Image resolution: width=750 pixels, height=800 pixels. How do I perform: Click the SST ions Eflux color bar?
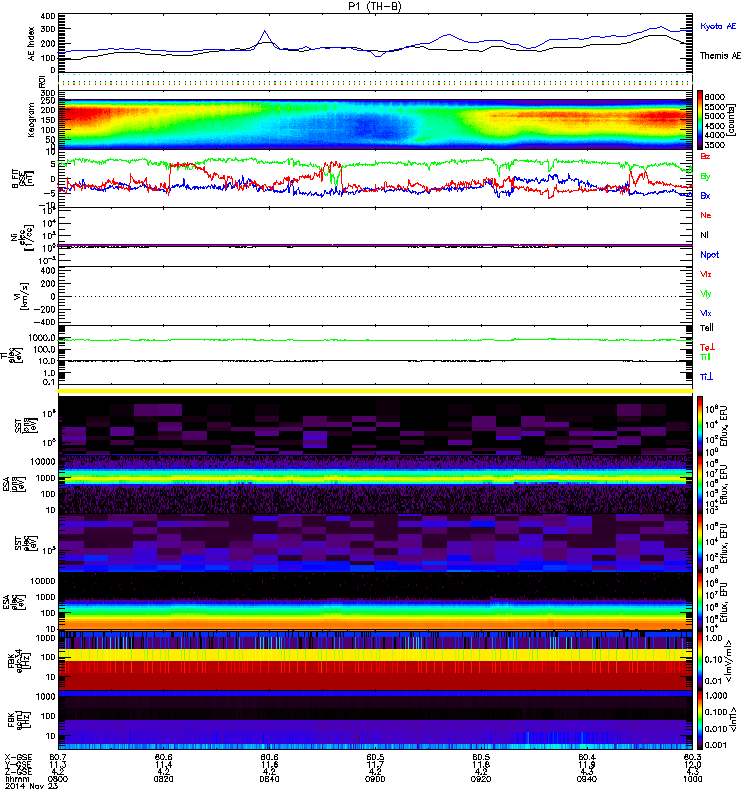click(700, 426)
